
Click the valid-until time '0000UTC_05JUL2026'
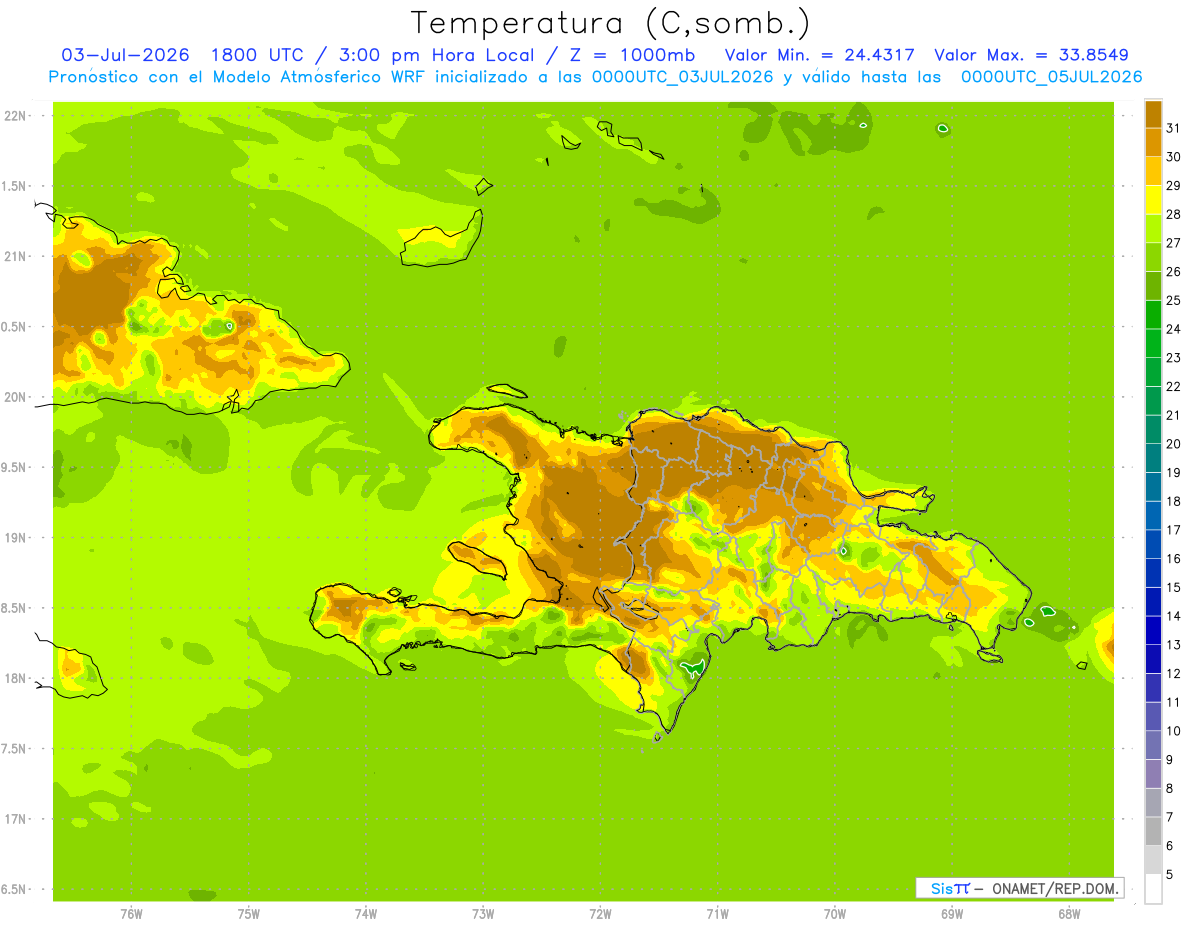[1051, 77]
